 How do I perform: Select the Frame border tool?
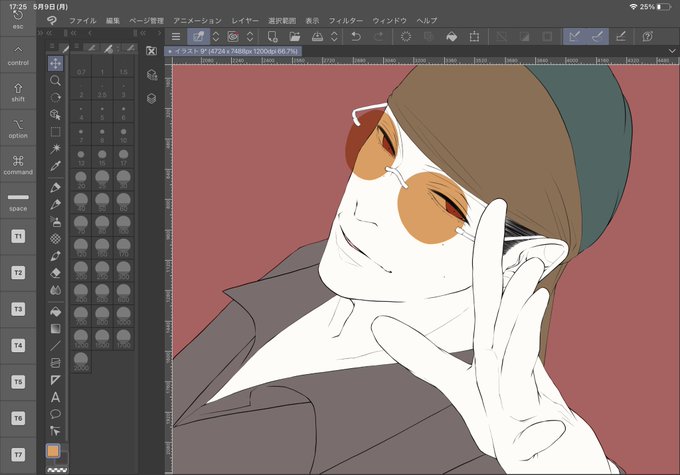click(x=56, y=363)
